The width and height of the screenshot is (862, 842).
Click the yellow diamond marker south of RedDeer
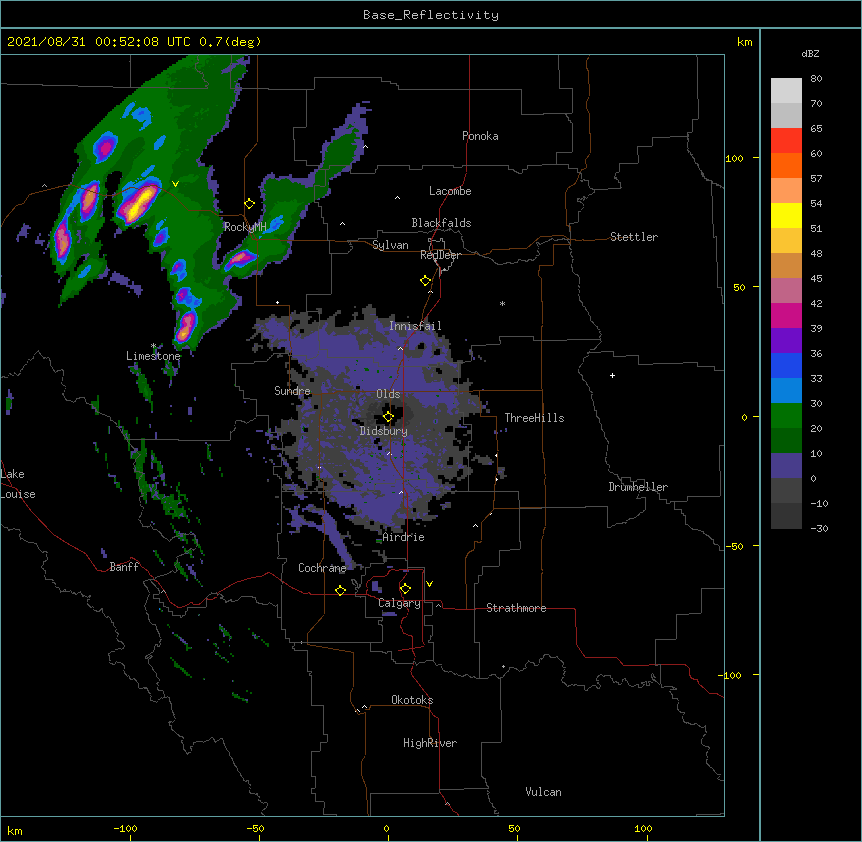[x=425, y=281]
